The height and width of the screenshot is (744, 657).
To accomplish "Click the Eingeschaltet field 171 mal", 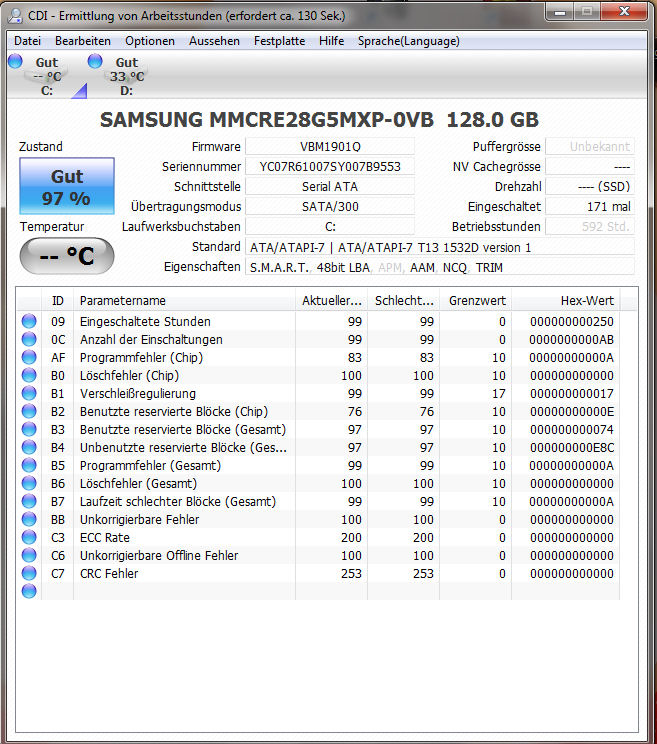I will (590, 206).
